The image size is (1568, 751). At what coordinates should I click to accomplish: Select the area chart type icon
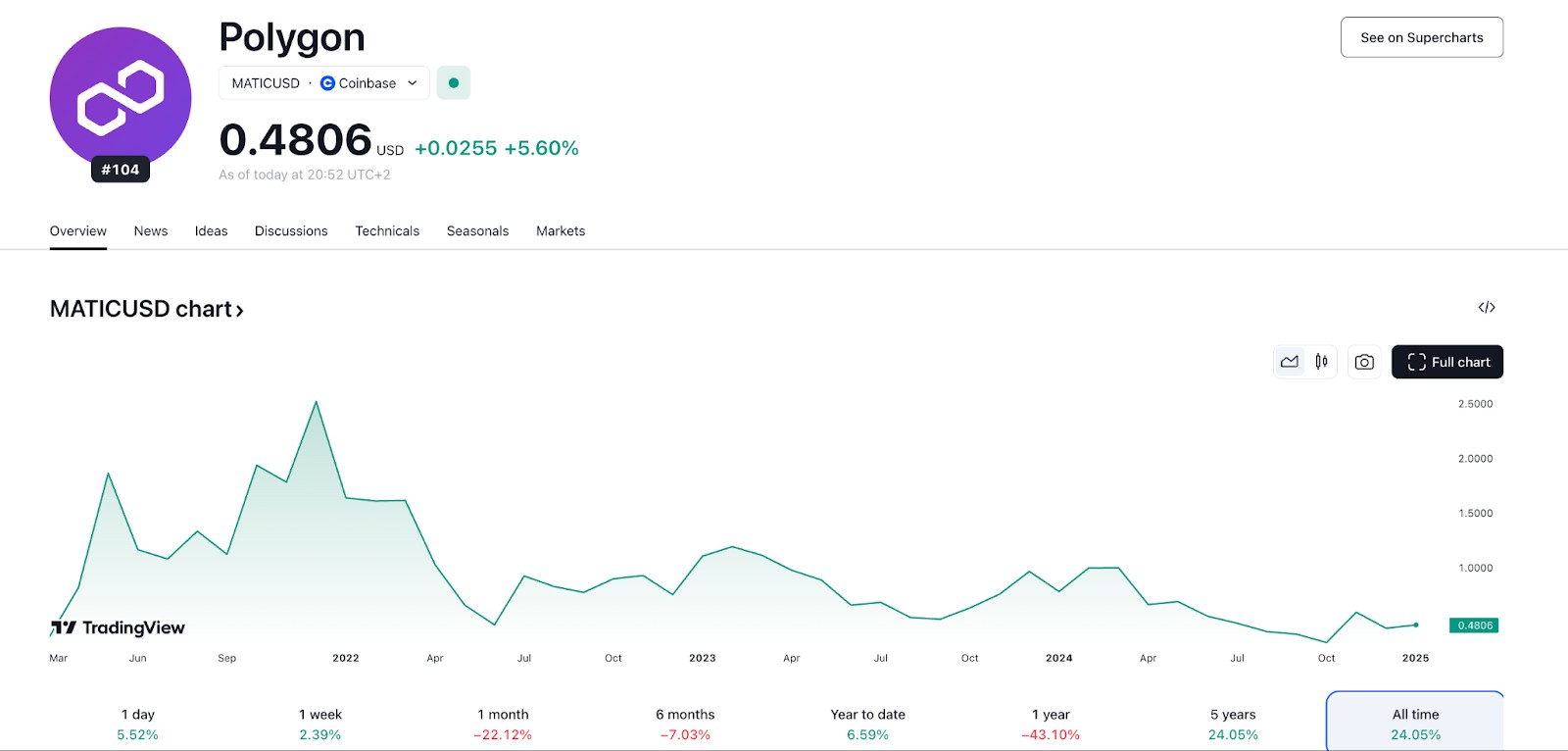point(1290,362)
